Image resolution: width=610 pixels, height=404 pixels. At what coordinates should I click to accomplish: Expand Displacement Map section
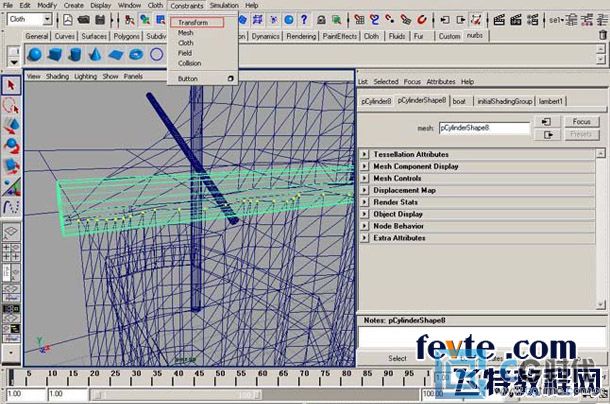[365, 190]
